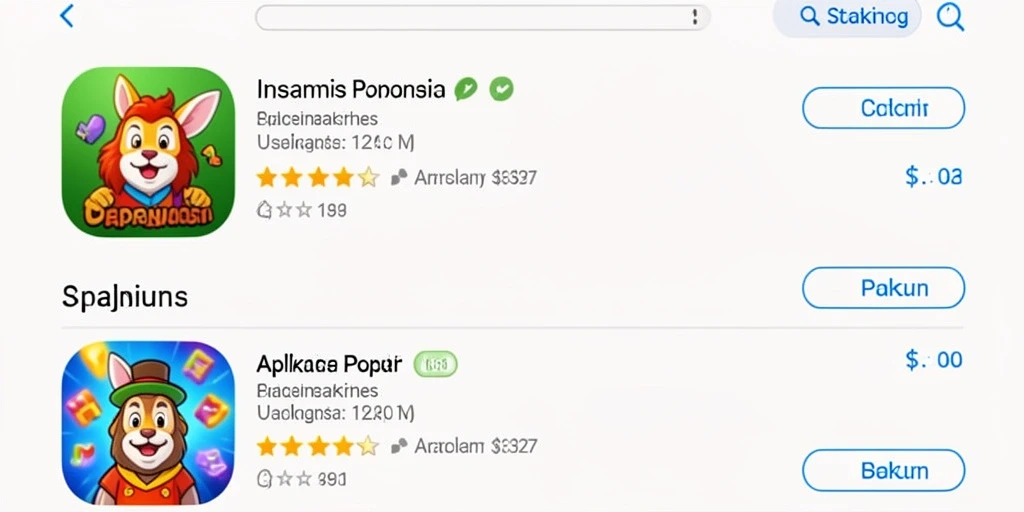Go back using the left chevron arrow
Screen dimensions: 1024x512
[x=67, y=16]
